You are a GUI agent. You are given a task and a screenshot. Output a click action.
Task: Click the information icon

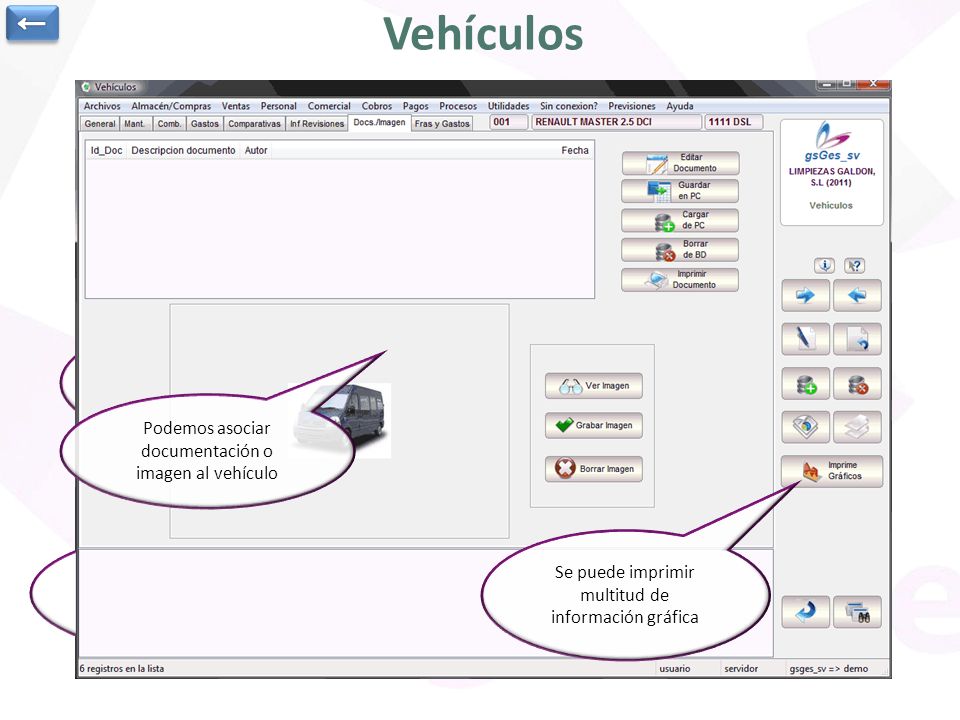pos(824,265)
